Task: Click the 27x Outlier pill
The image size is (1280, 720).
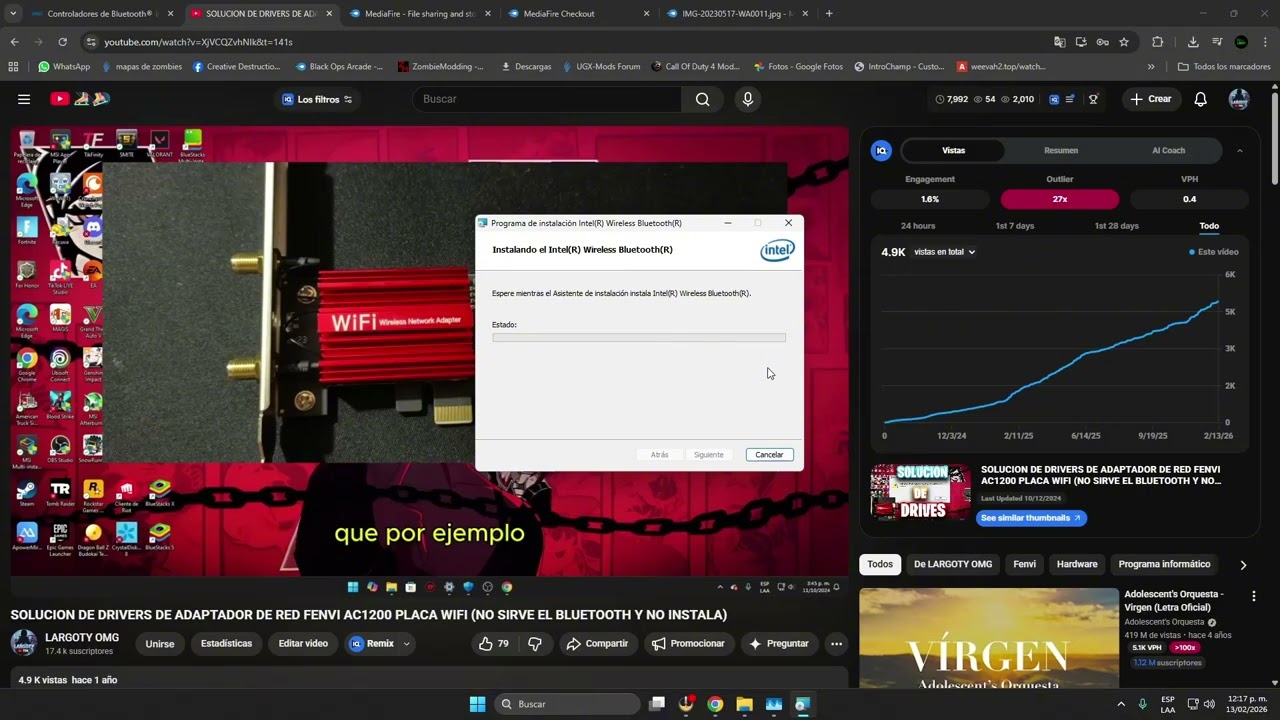Action: pyautogui.click(x=1060, y=199)
